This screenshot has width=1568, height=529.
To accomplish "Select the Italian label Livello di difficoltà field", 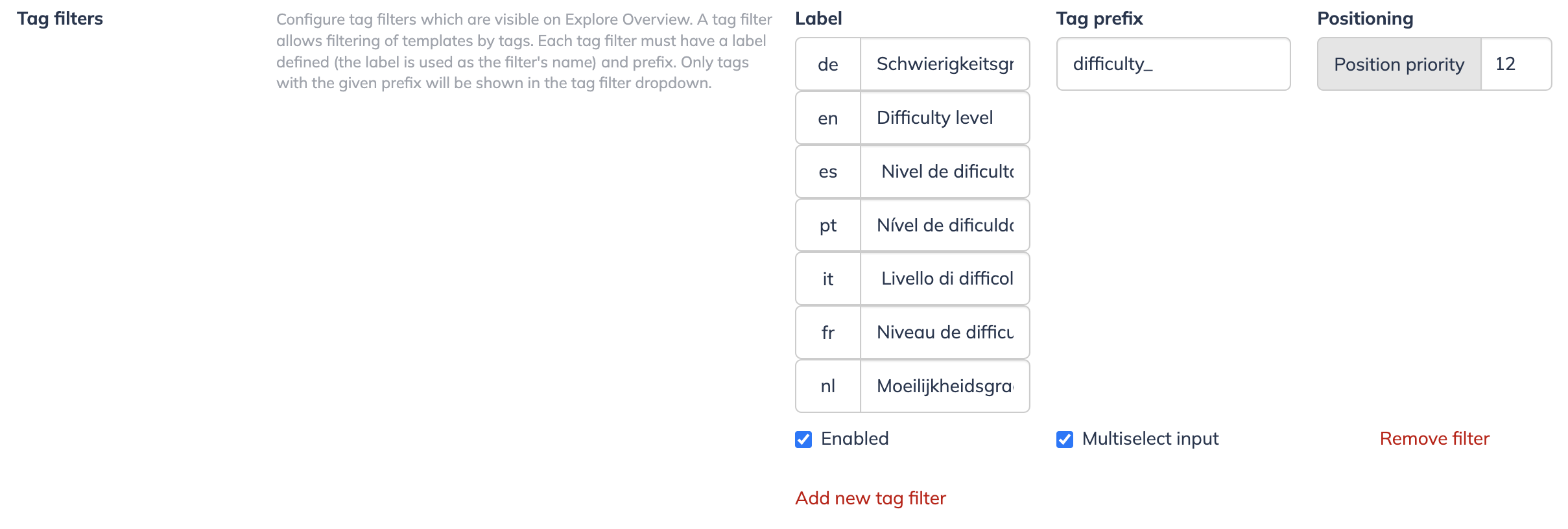I will [945, 279].
